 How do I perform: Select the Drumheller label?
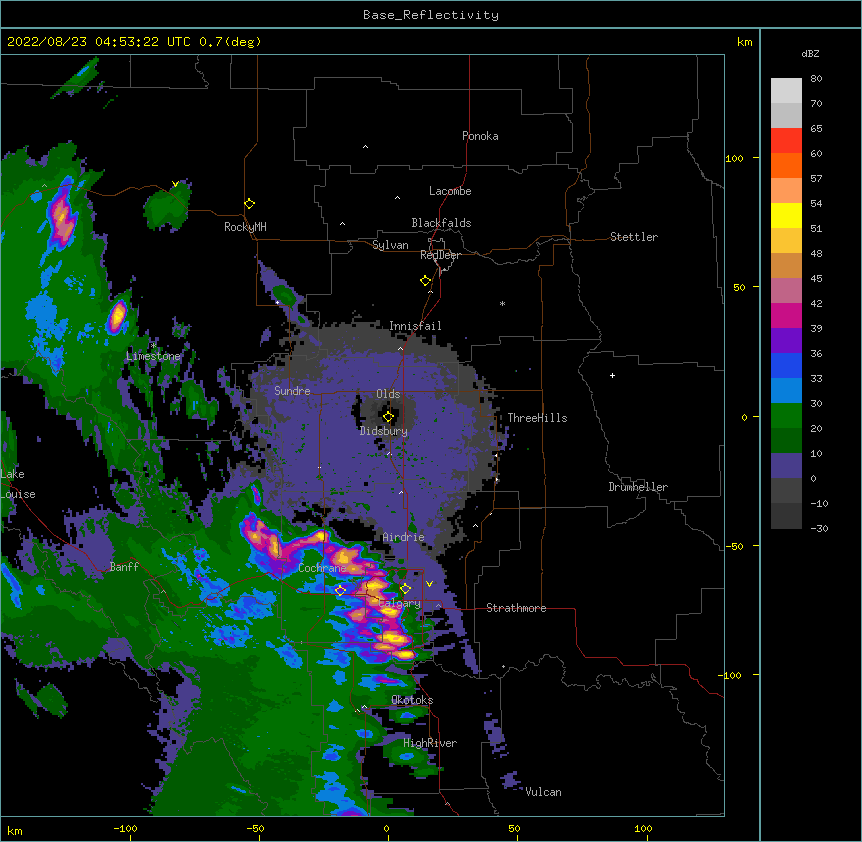click(638, 487)
